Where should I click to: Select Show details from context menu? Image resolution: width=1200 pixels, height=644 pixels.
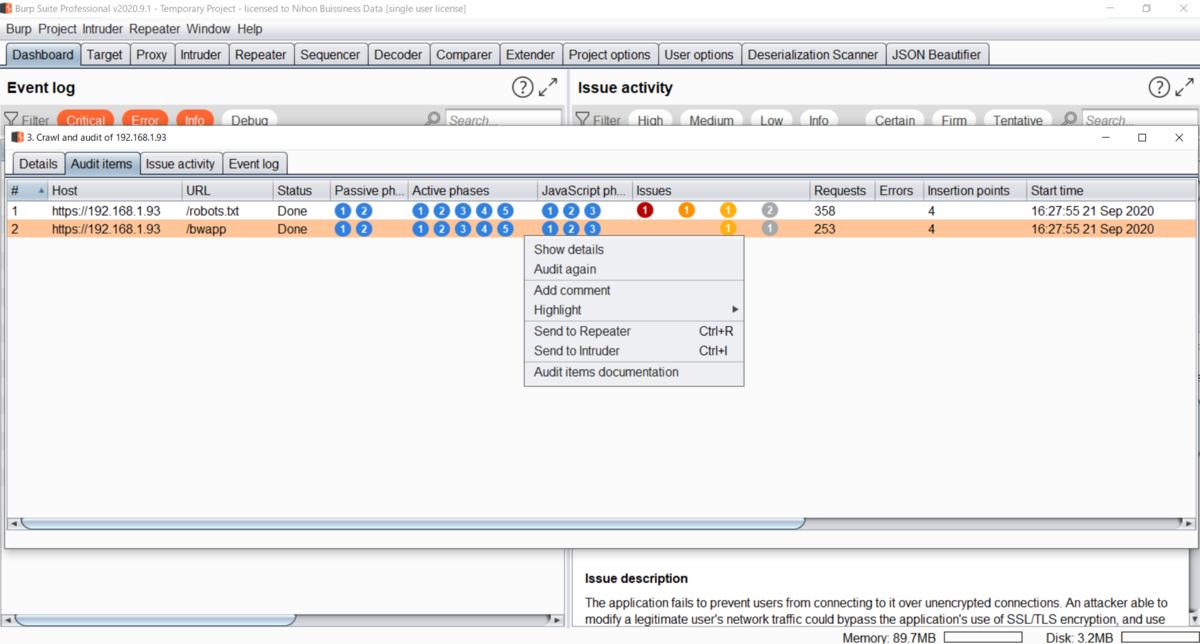[634, 250]
